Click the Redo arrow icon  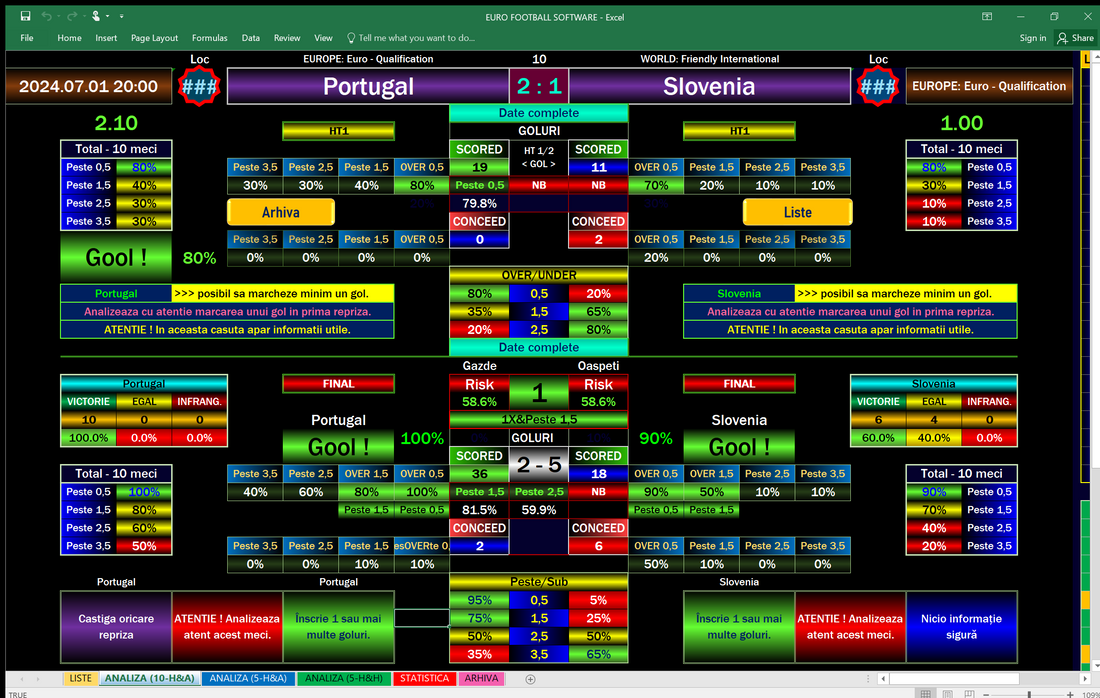tap(72, 16)
